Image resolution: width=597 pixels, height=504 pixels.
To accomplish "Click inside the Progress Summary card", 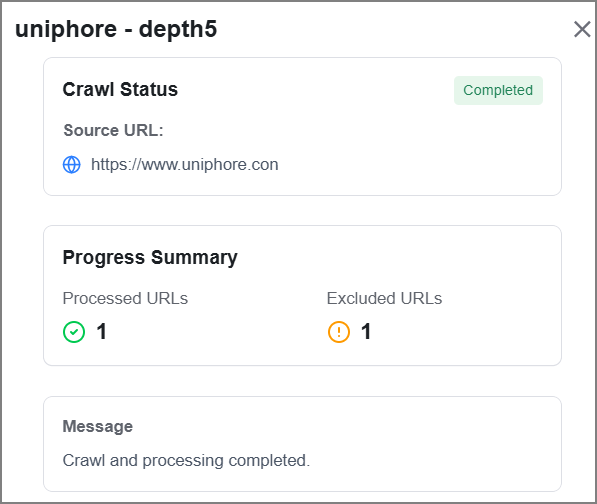I will (x=302, y=295).
